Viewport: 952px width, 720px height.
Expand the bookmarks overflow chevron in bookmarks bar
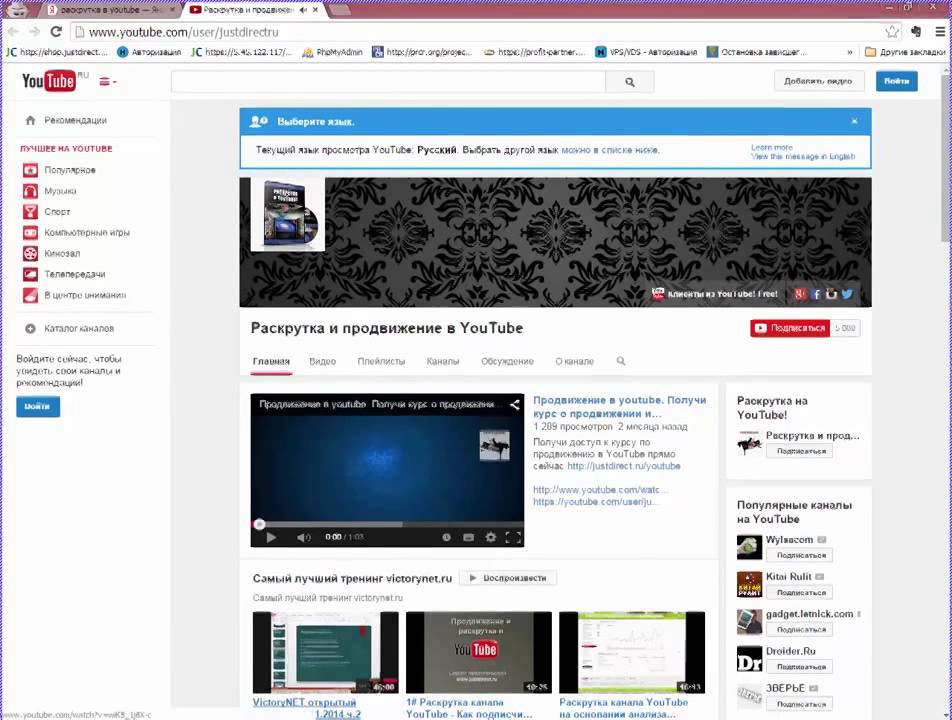850,52
